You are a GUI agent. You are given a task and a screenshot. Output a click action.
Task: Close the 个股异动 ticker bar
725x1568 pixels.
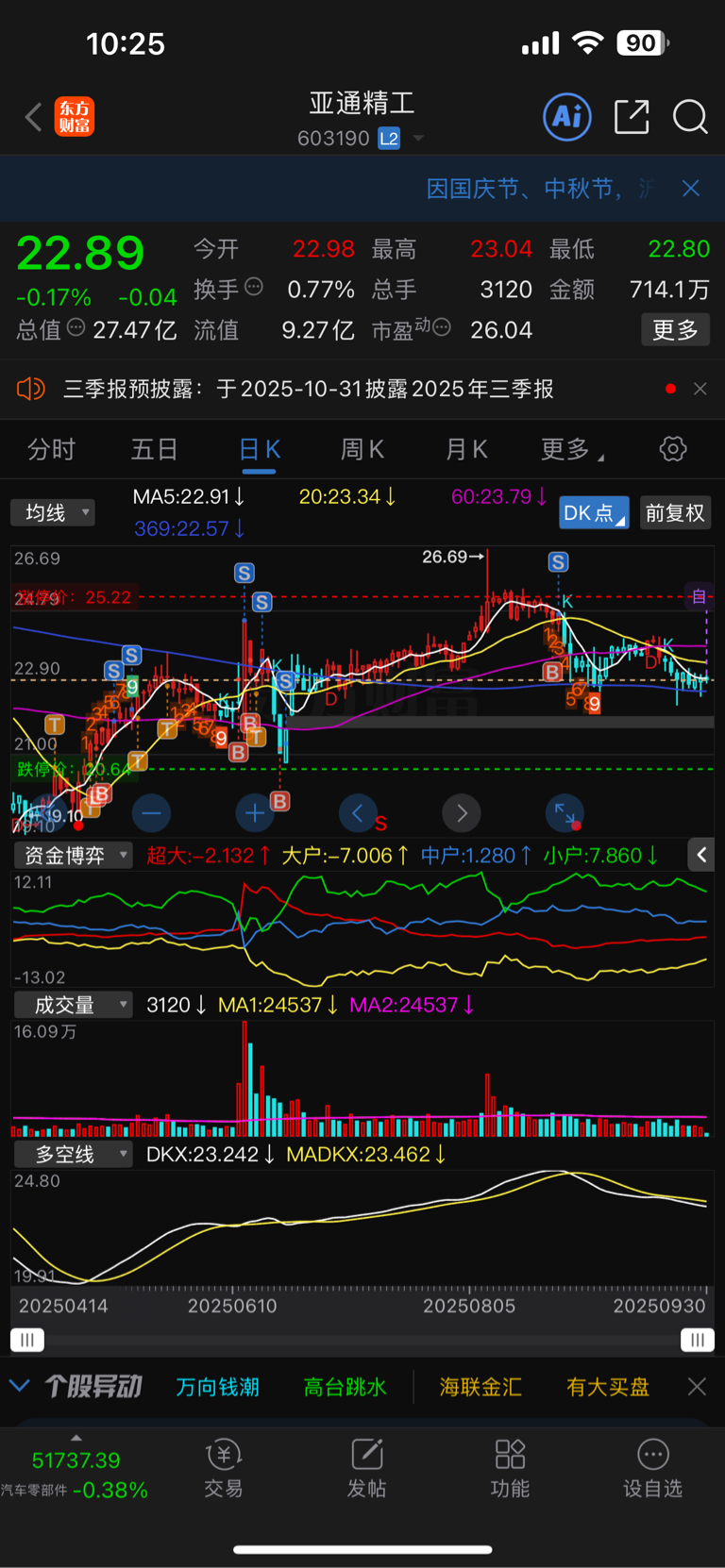(697, 1386)
